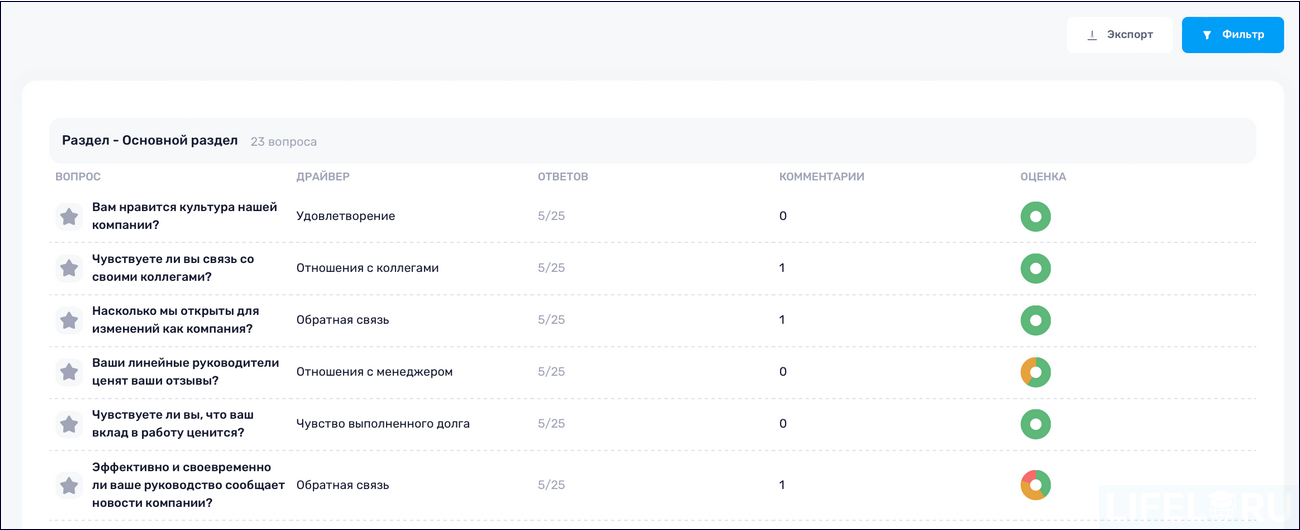Star the question about культура нашей компании
The height and width of the screenshot is (530, 1300).
tap(69, 216)
